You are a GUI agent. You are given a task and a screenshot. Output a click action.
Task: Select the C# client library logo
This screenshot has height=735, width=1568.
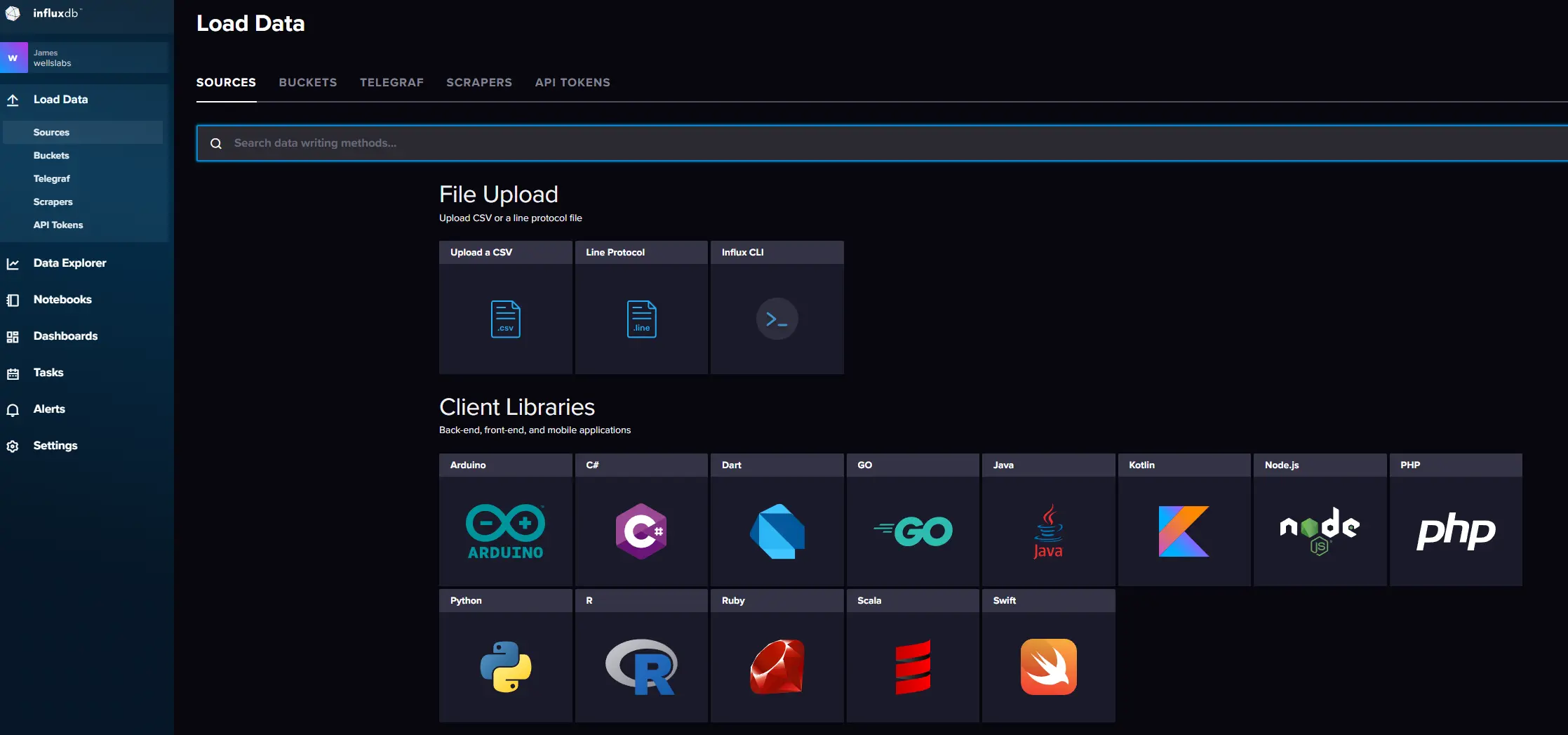[x=641, y=531]
